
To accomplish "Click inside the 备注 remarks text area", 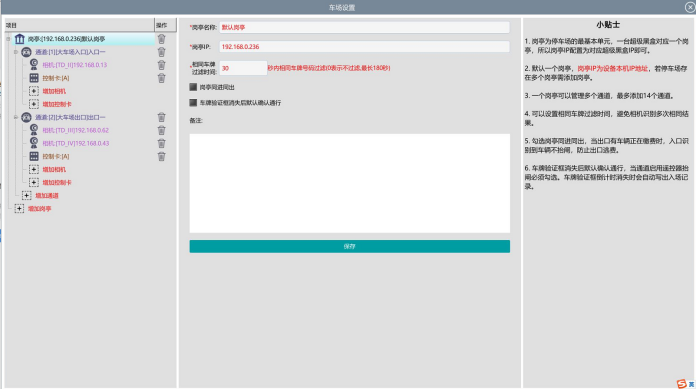I will pos(350,183).
